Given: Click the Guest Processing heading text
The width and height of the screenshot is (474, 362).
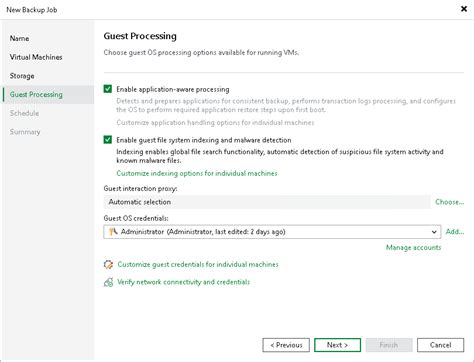Looking at the screenshot, I should pos(140,36).
